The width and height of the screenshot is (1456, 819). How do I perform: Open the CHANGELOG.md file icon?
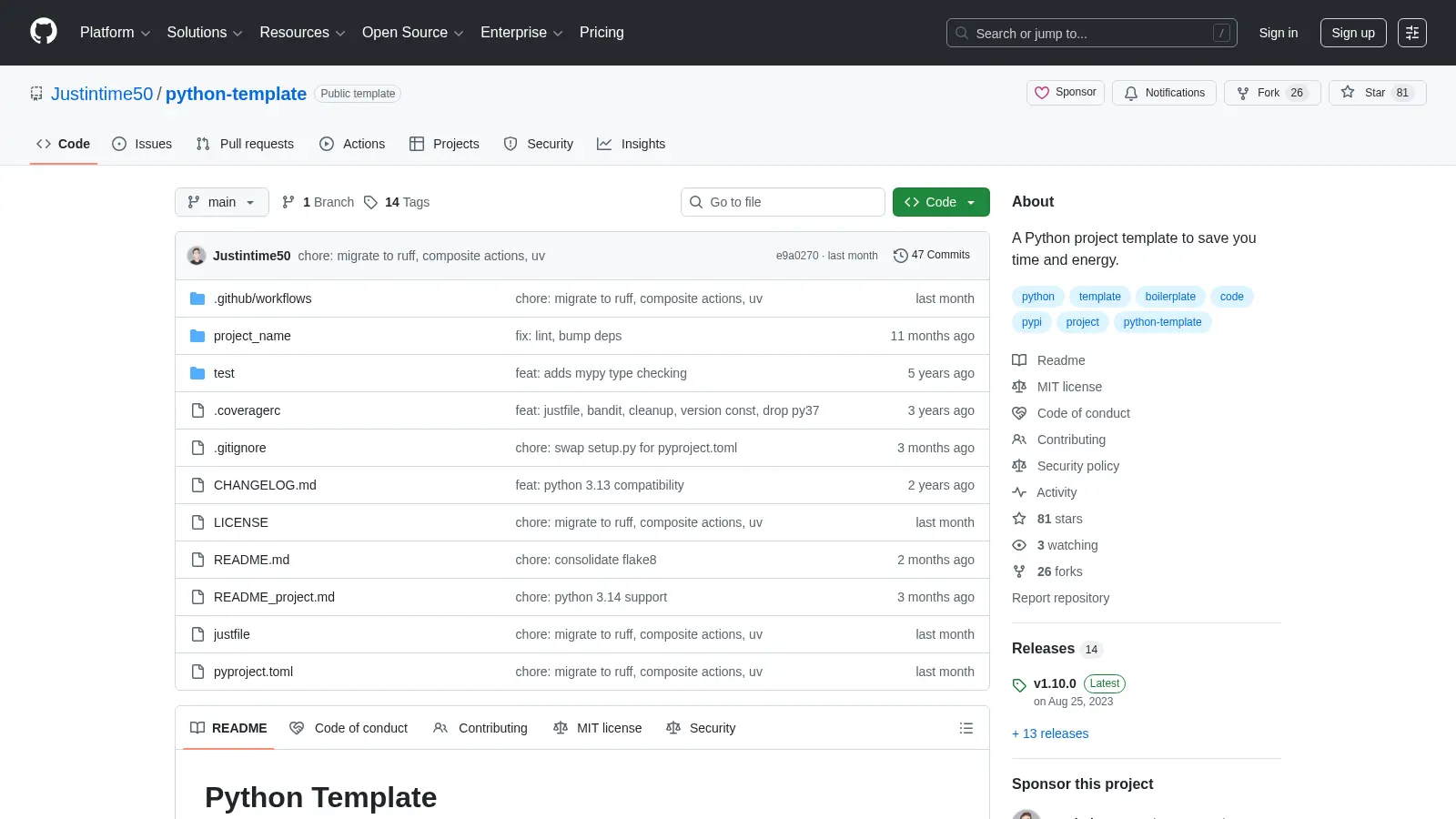coord(197,485)
